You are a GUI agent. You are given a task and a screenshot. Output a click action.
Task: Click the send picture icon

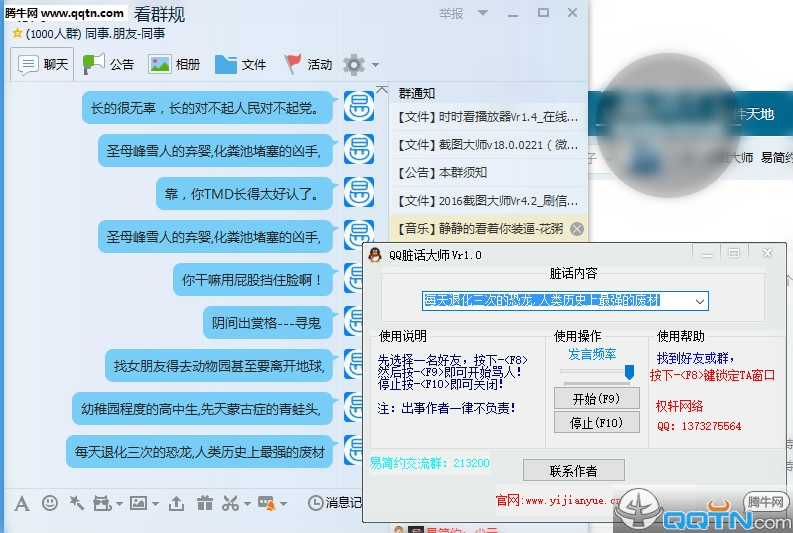(138, 503)
